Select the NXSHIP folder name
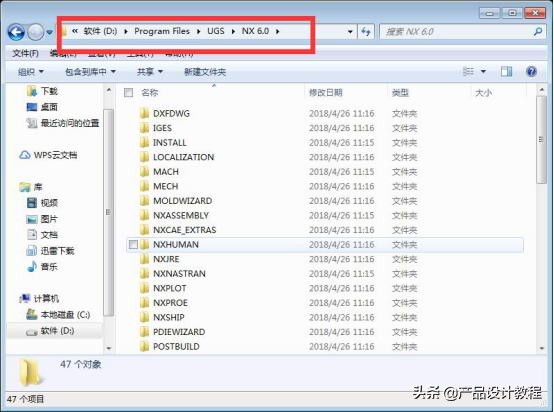The width and height of the screenshot is (554, 412). pyautogui.click(x=169, y=317)
